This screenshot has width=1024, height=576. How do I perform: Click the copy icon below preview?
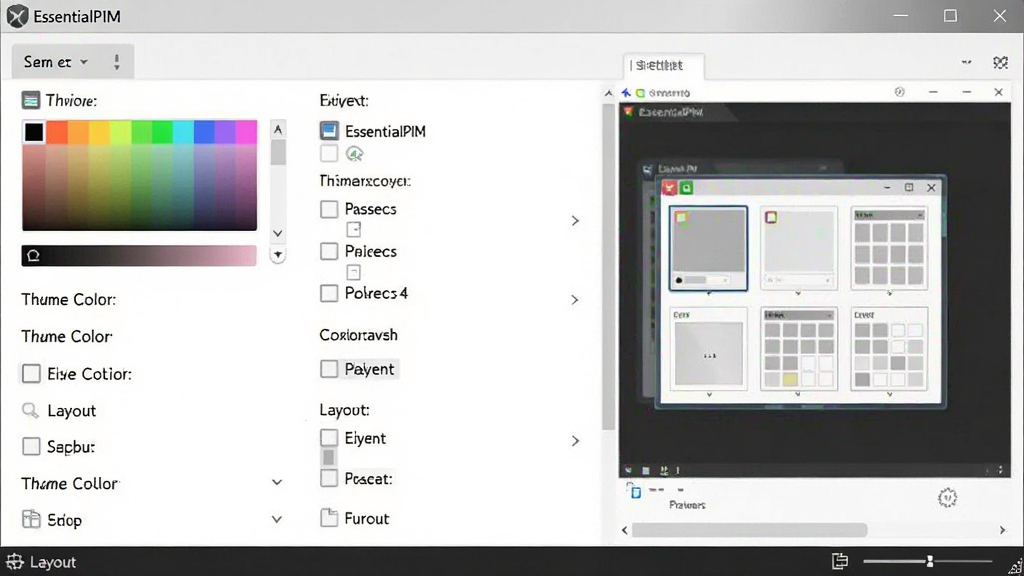pyautogui.click(x=635, y=490)
